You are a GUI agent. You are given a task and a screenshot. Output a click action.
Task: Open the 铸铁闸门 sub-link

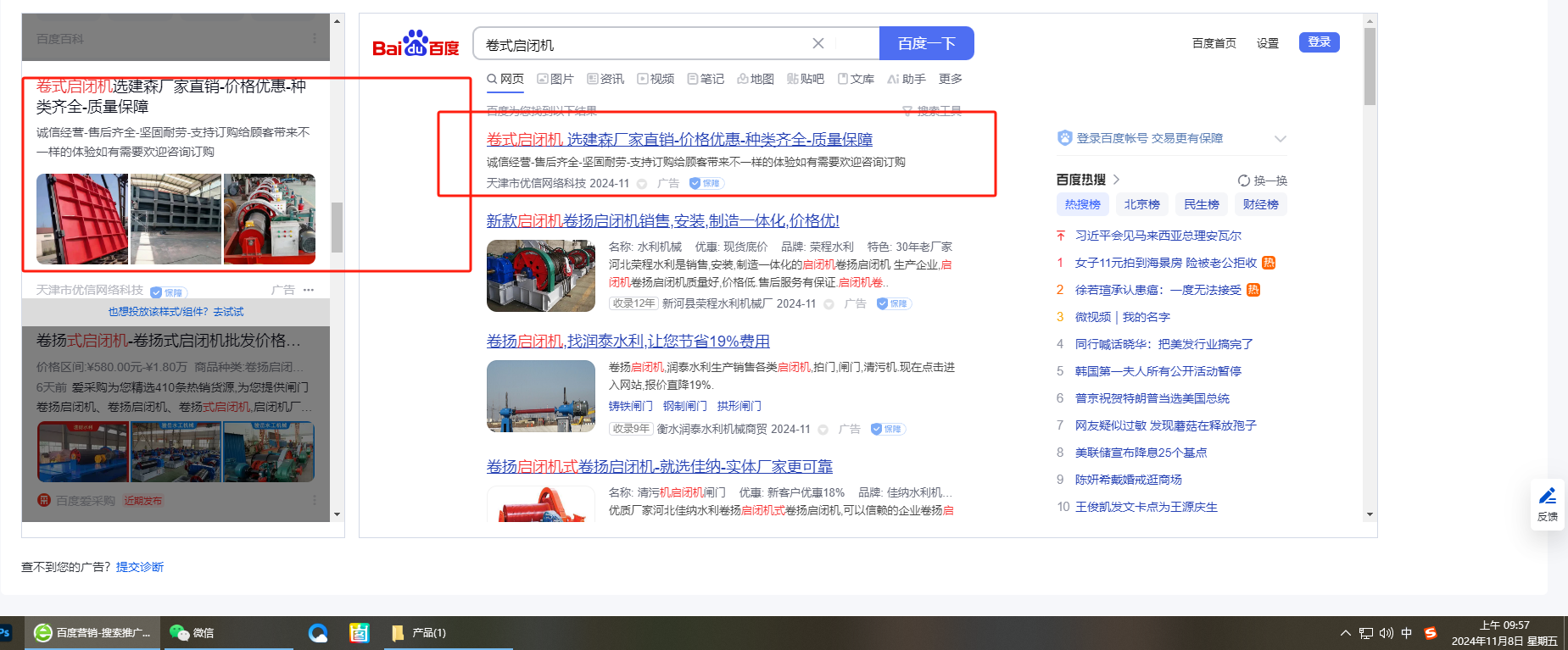(631, 406)
